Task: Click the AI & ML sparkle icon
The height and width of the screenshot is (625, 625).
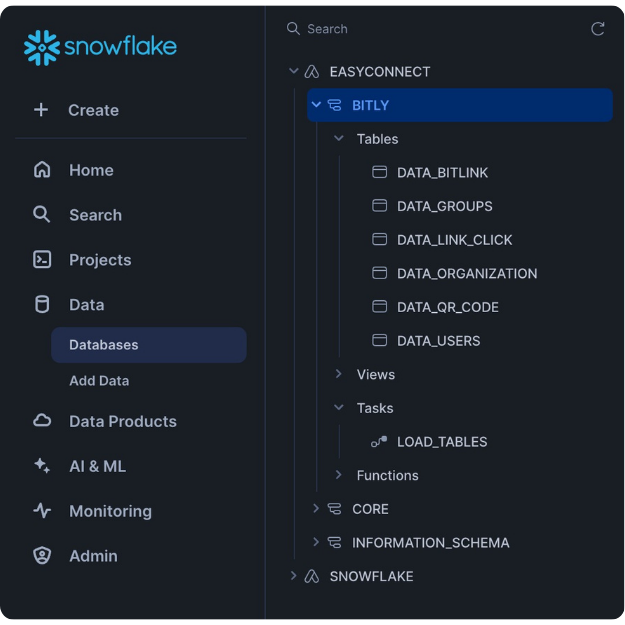Action: tap(42, 466)
